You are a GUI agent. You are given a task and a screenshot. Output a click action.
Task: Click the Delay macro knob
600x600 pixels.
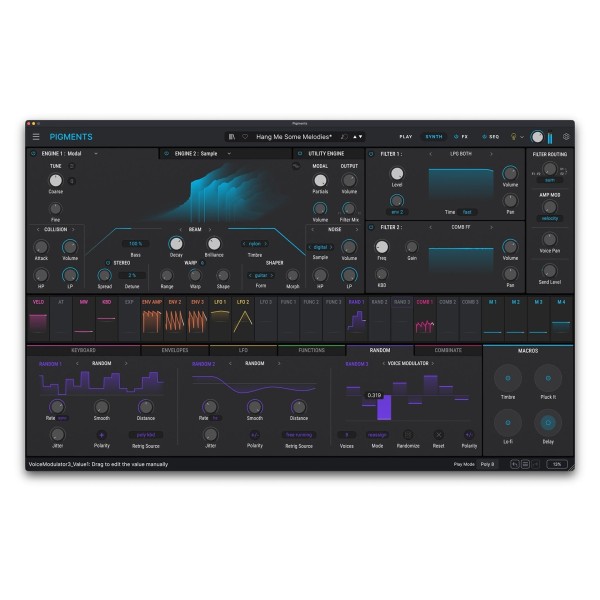pos(548,423)
